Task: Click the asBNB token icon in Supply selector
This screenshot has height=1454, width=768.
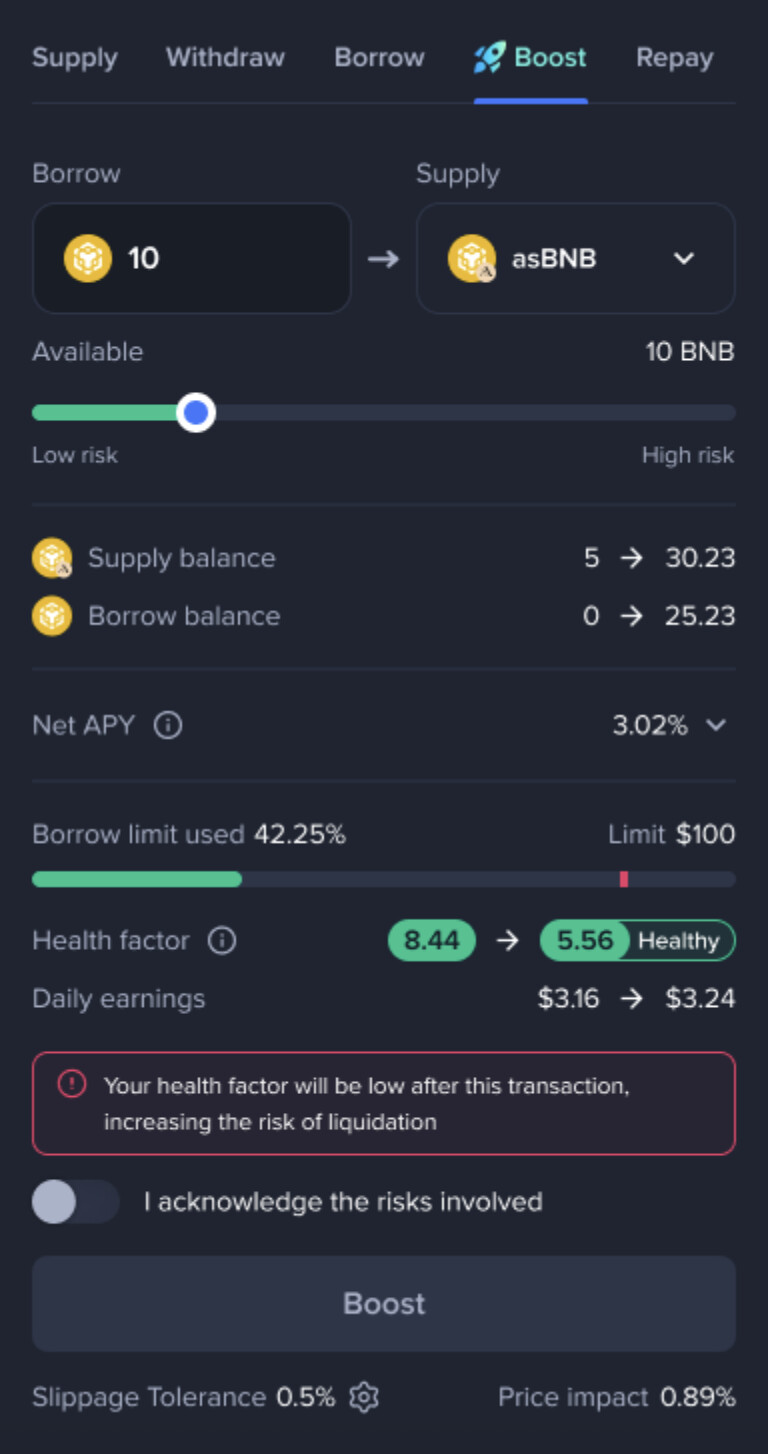Action: coord(472,259)
